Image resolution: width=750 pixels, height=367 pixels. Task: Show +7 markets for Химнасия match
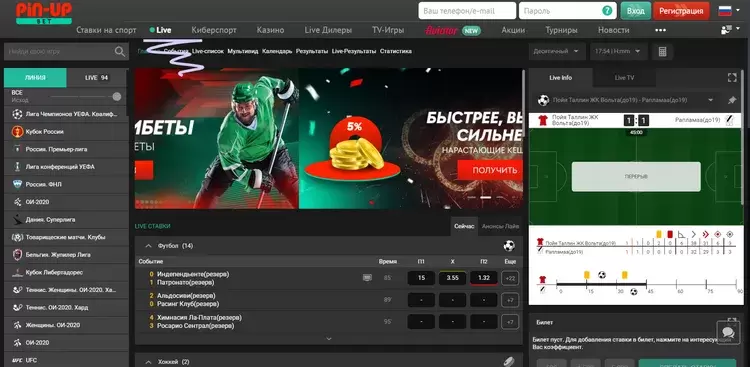pos(510,322)
